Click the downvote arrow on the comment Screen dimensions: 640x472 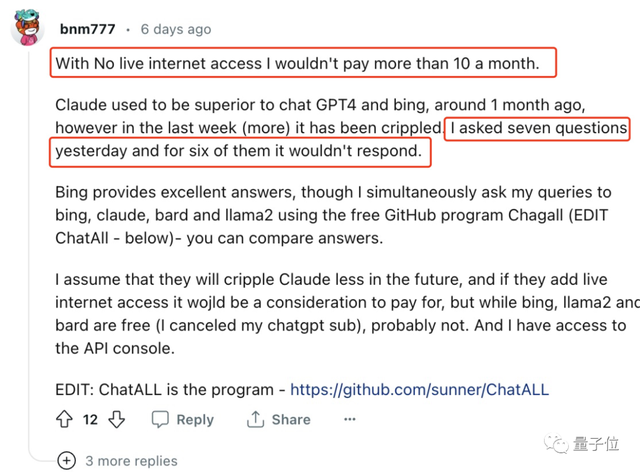pyautogui.click(x=116, y=420)
